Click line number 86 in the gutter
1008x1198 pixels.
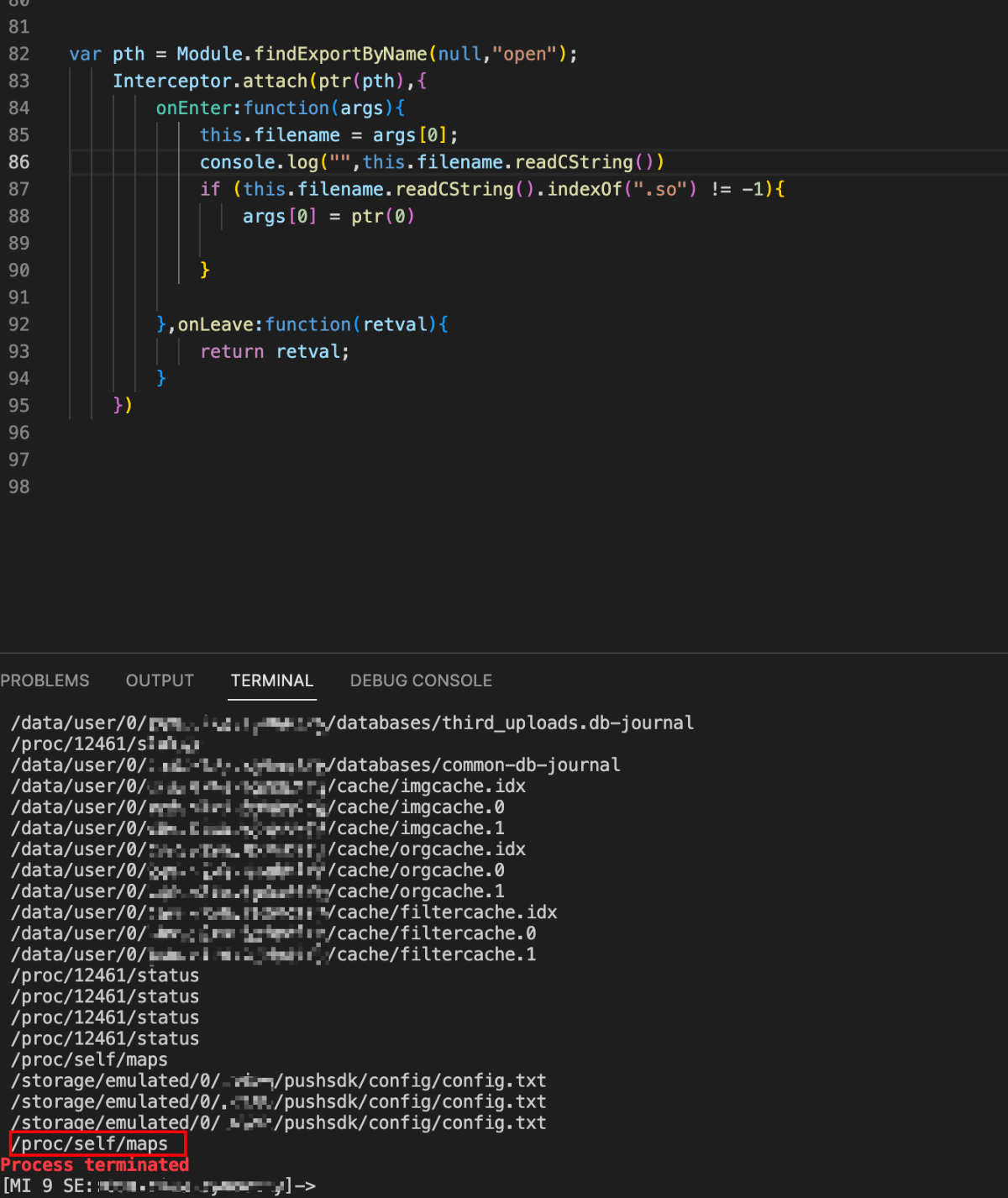point(18,162)
